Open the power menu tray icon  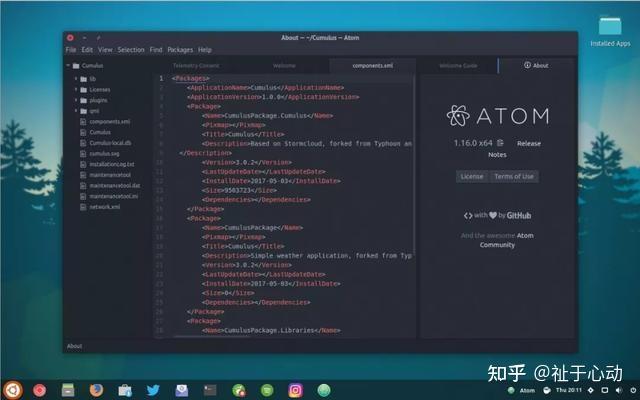[633, 390]
